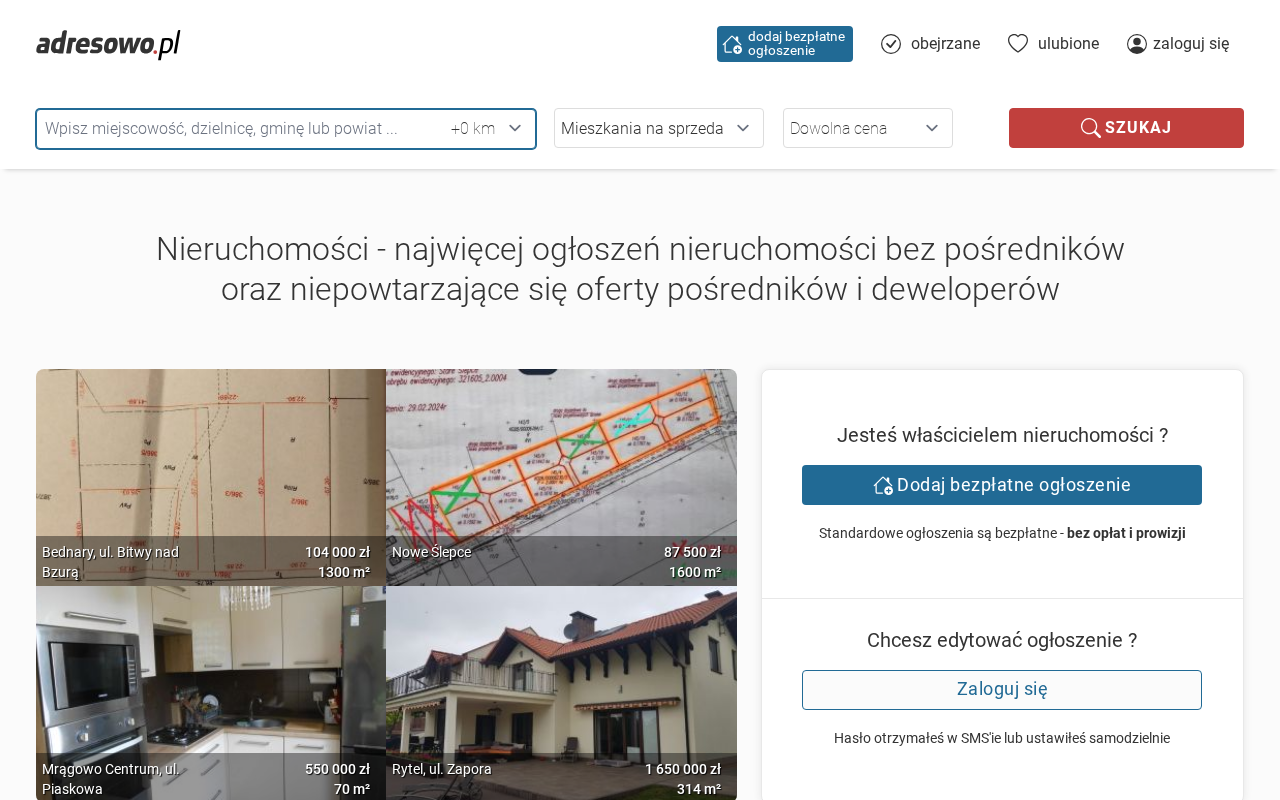Click the adresowo.pl logo
The image size is (1280, 800).
pos(108,44)
